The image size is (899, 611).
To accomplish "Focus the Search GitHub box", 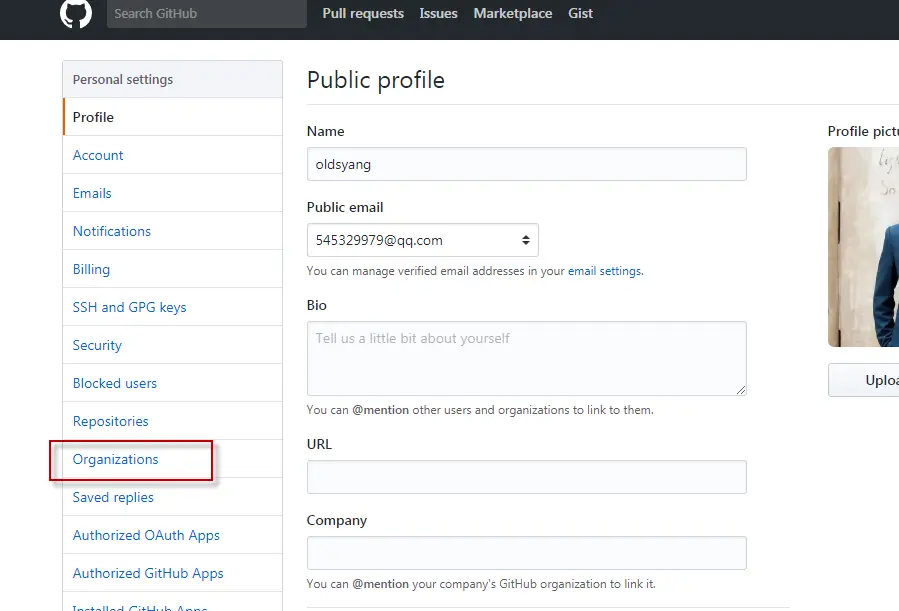I will click(x=206, y=14).
